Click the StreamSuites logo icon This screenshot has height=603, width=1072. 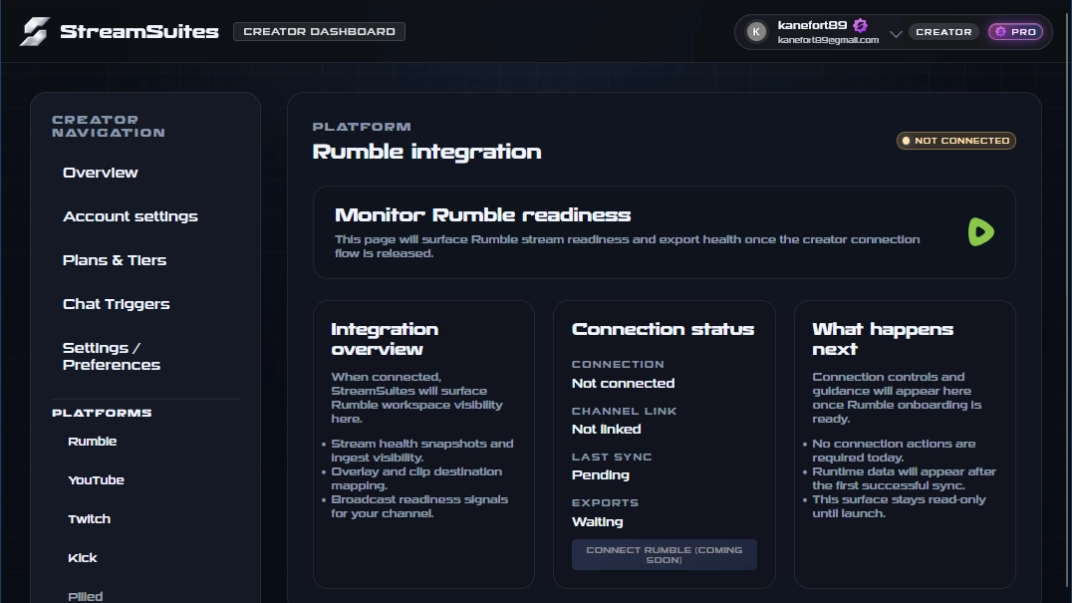click(x=34, y=31)
